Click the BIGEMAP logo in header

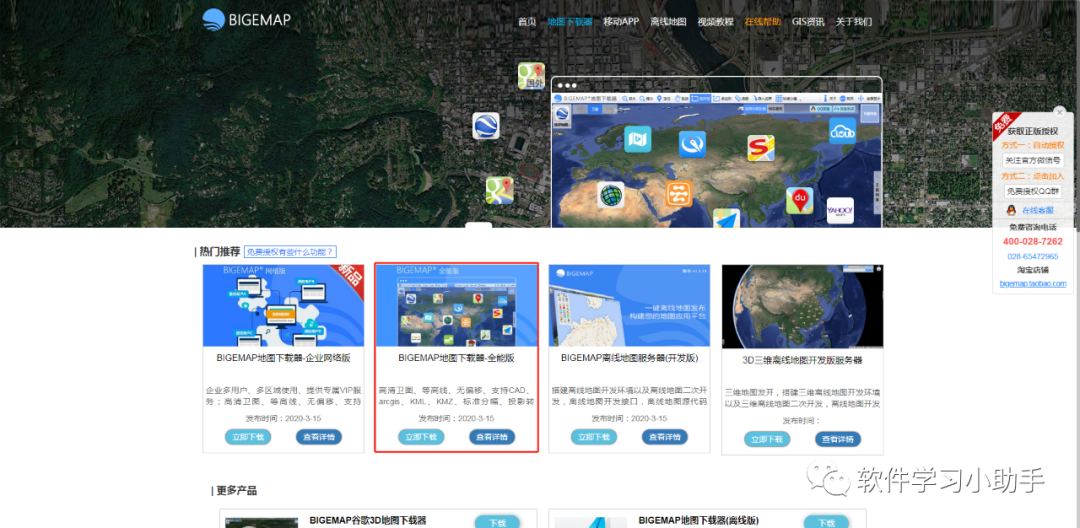point(246,19)
